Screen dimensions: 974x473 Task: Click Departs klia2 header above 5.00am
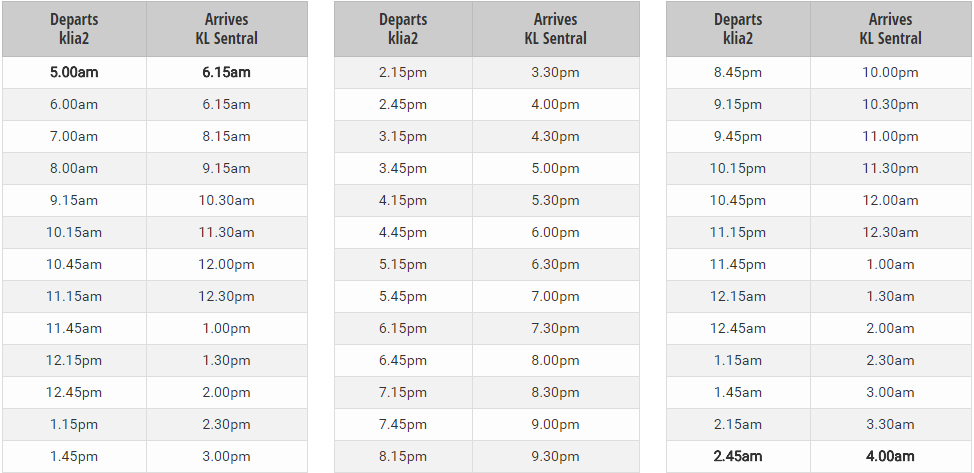[74, 29]
